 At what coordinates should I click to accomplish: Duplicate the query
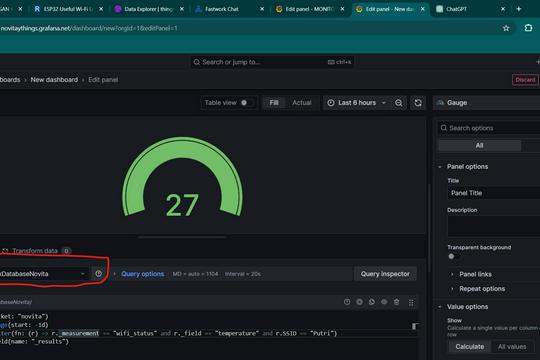point(372,302)
